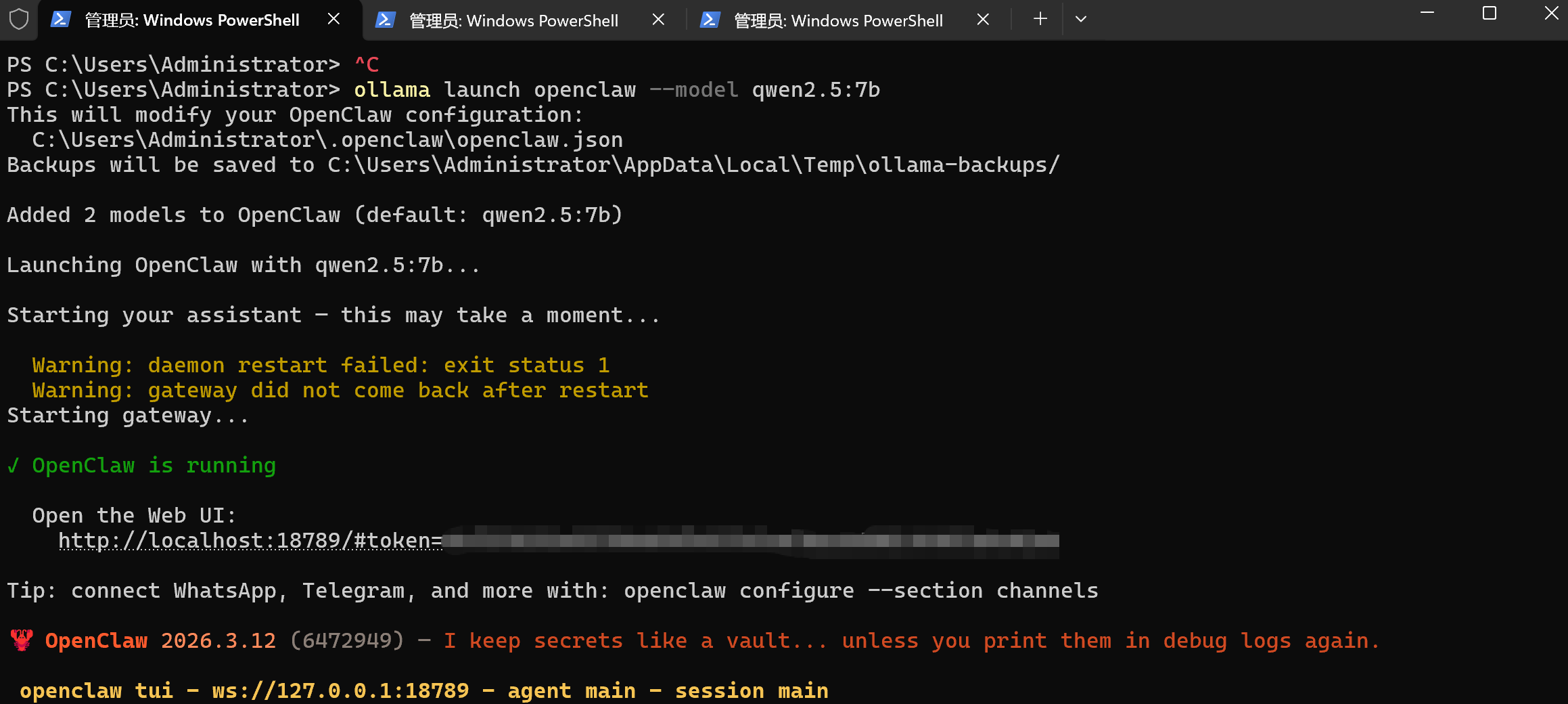Click 'OpenClaw 2026.3.12' version text
The image size is (1568, 704).
(x=161, y=641)
